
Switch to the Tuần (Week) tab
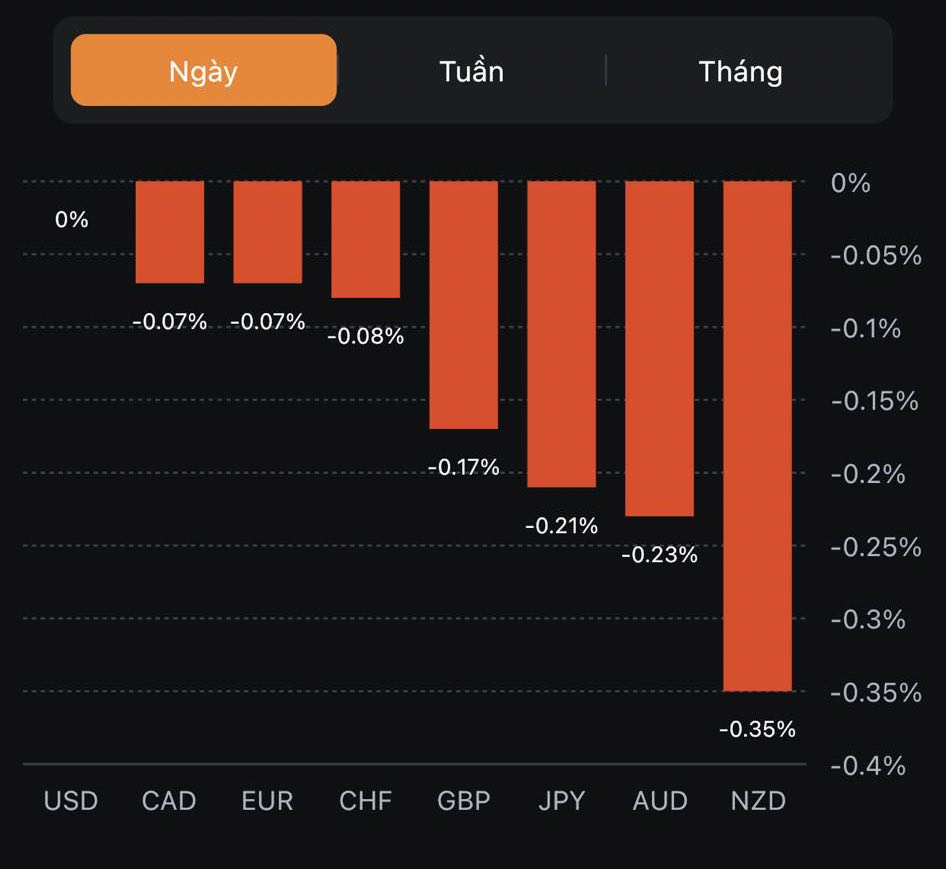tap(471, 71)
